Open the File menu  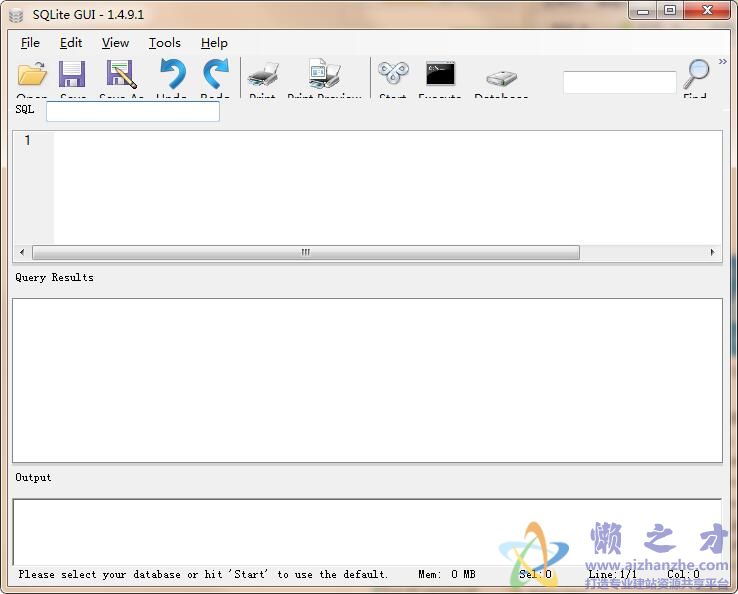[x=30, y=43]
